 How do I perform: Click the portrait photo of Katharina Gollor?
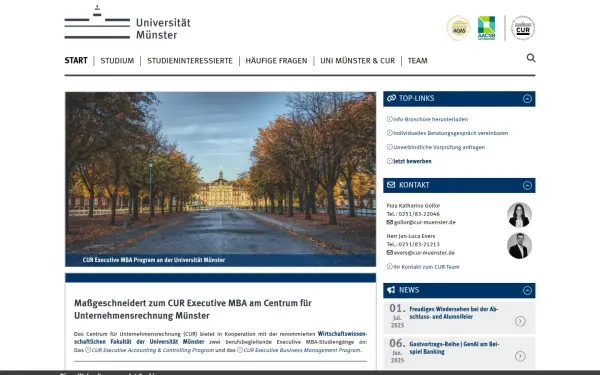(x=519, y=215)
